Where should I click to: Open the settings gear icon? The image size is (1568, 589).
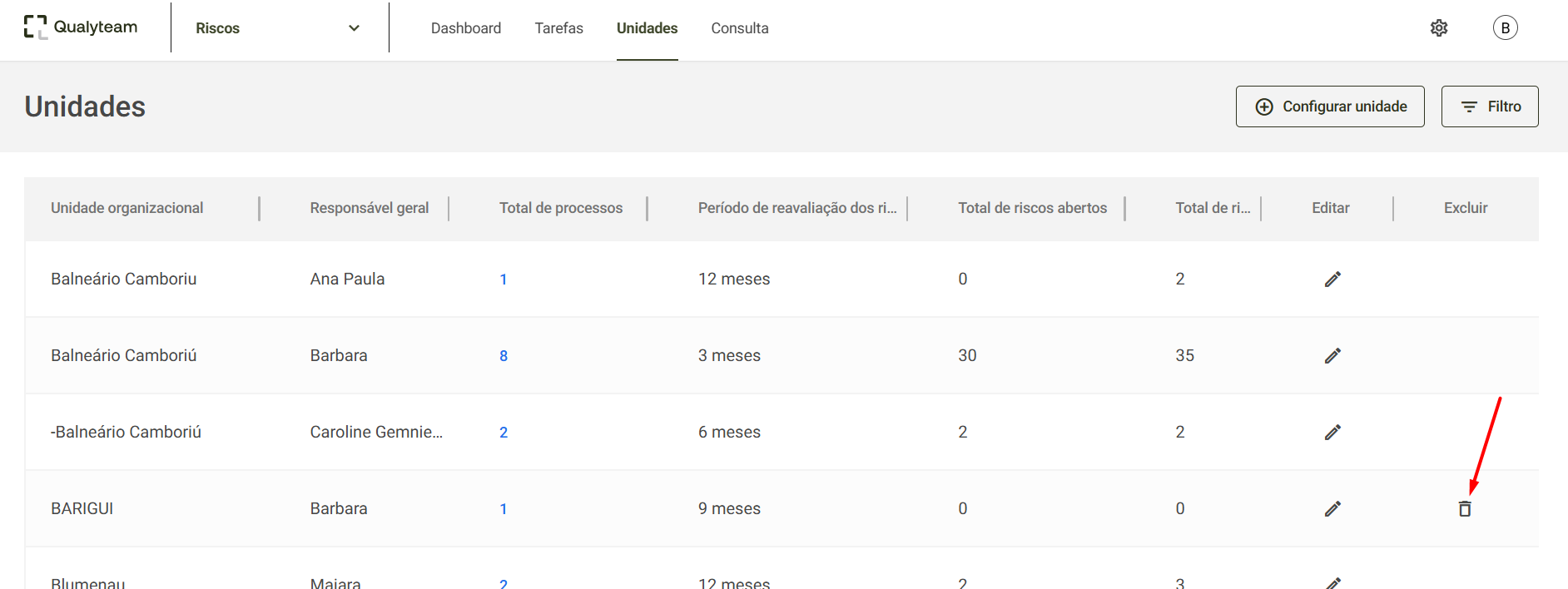(1439, 28)
